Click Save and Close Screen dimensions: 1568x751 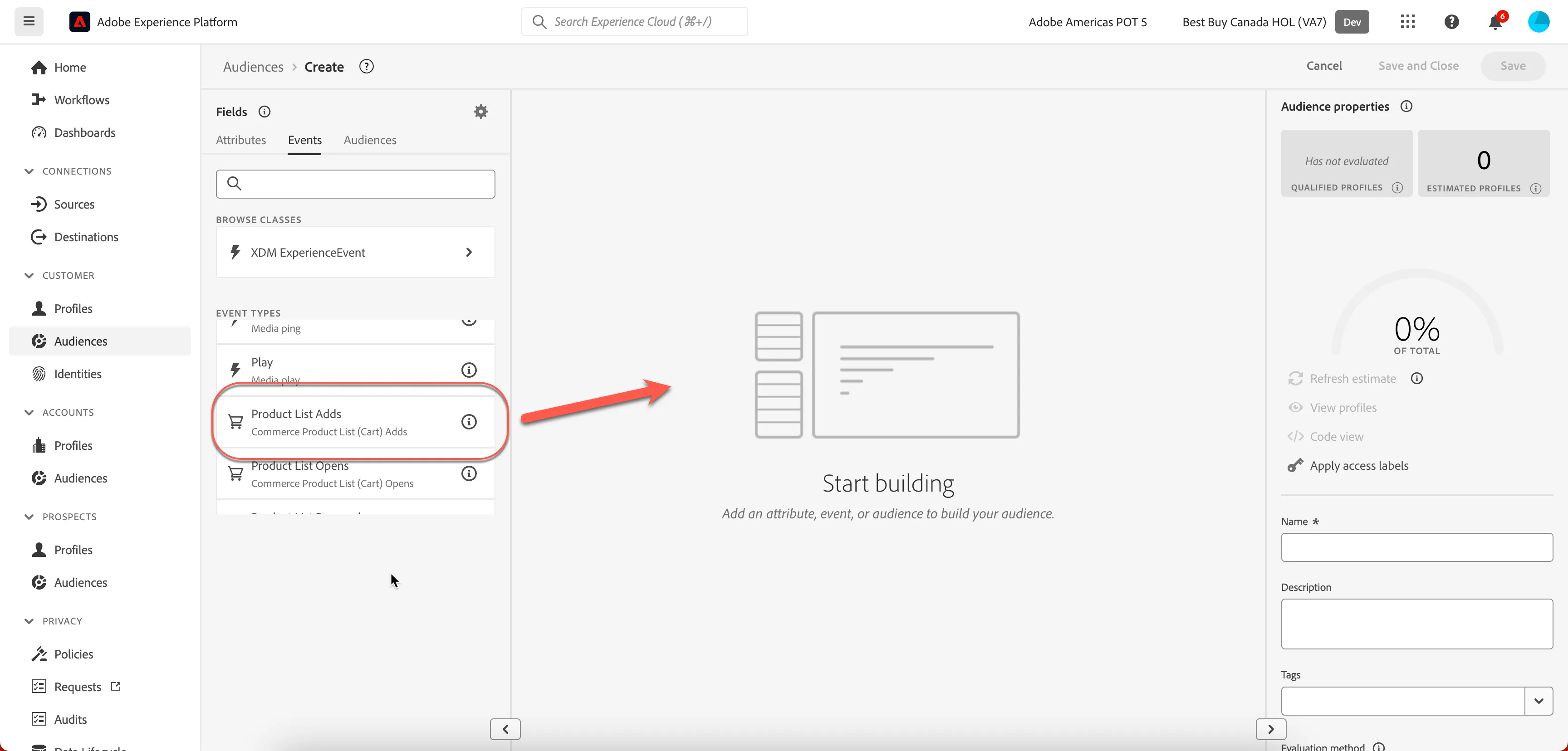1418,66
